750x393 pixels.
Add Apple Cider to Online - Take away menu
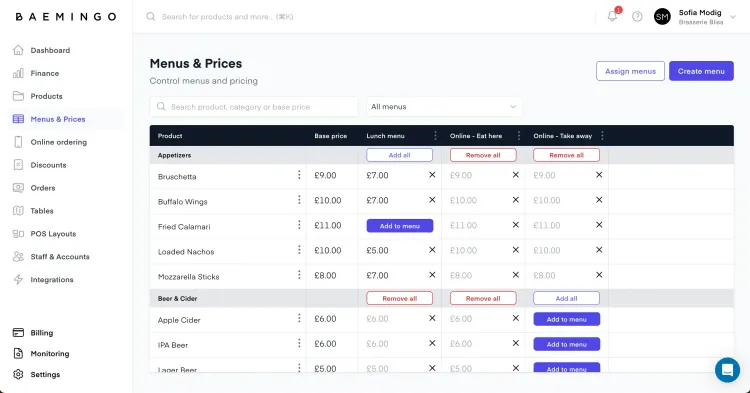(567, 319)
